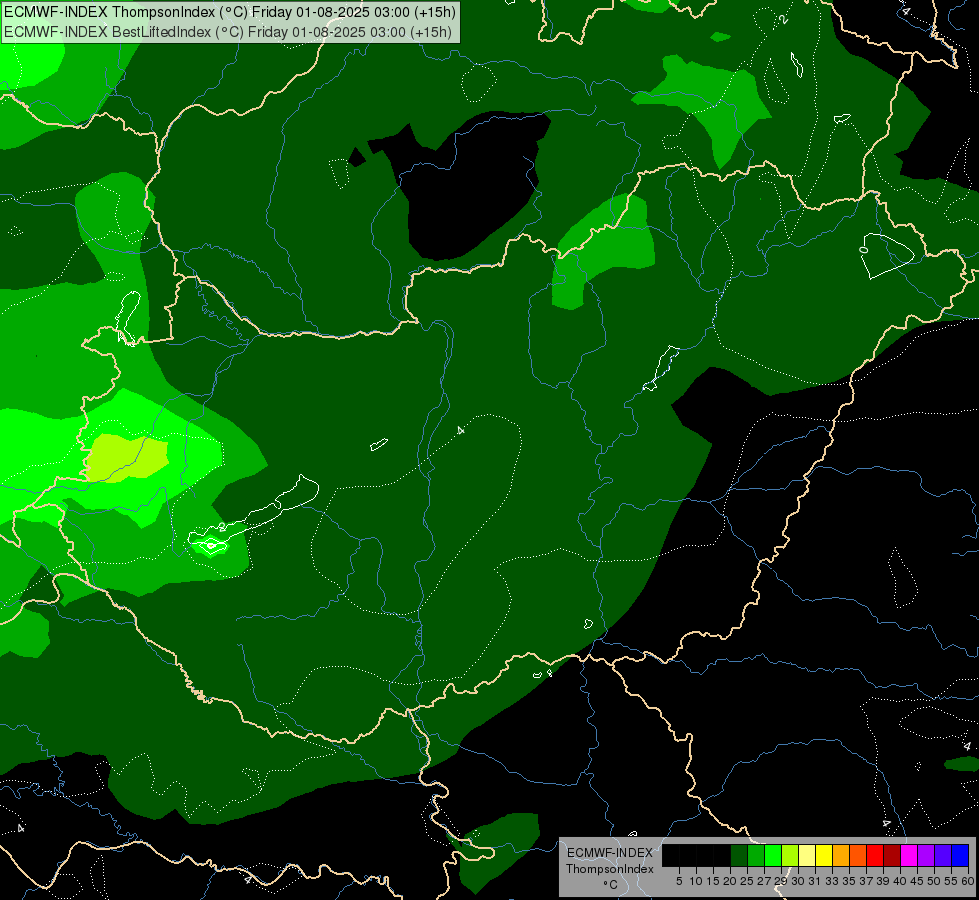Click the legend tick value '25'
This screenshot has height=900, width=979.
pyautogui.click(x=747, y=881)
